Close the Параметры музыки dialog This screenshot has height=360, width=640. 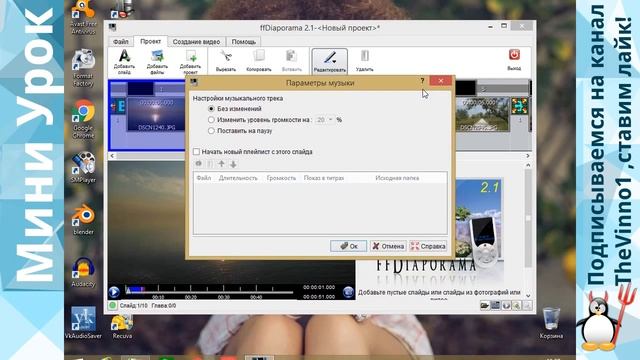click(440, 81)
